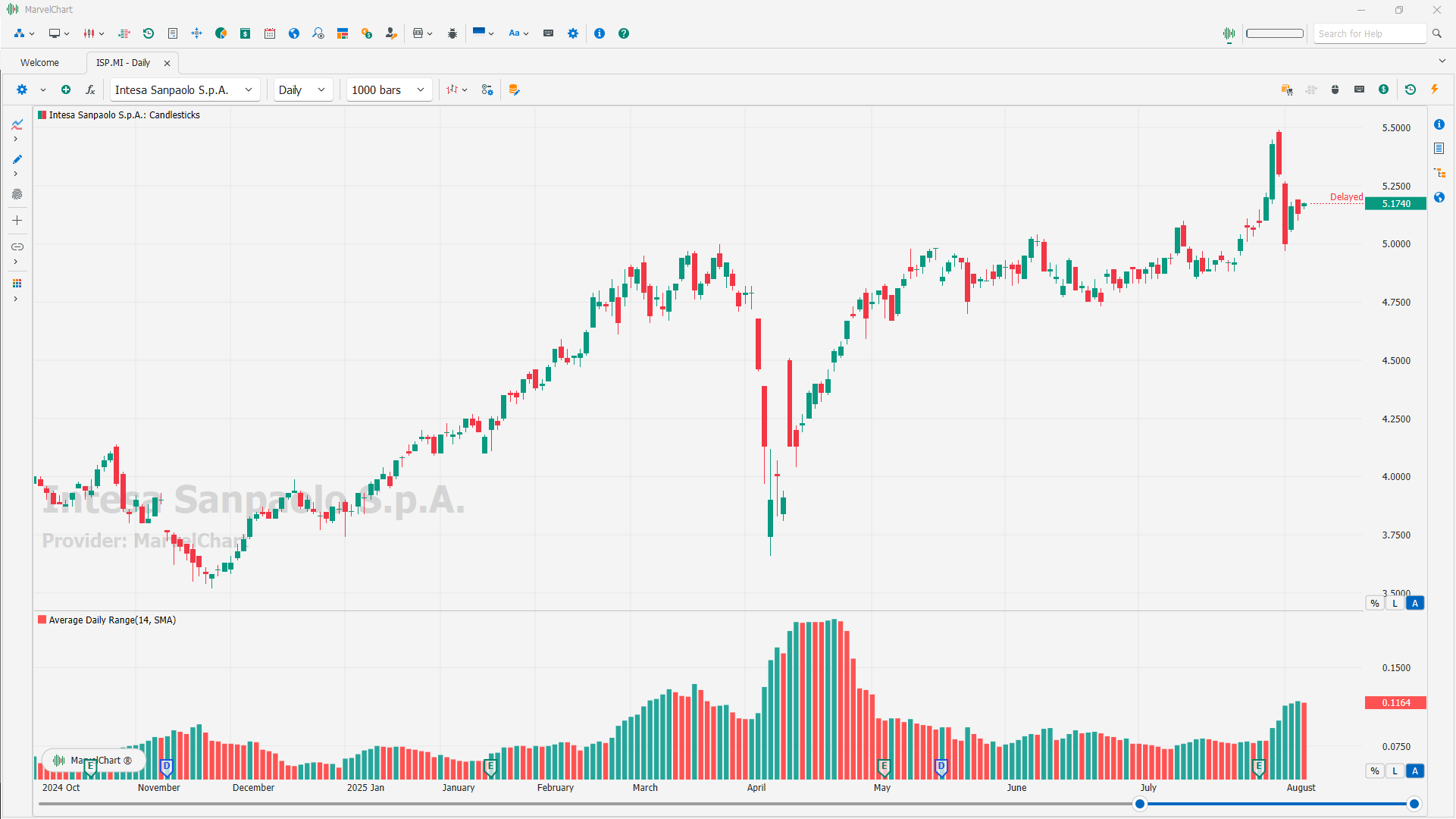Image resolution: width=1456 pixels, height=819 pixels.
Task: Open the orange layout heatmap icon
Action: [x=343, y=33]
